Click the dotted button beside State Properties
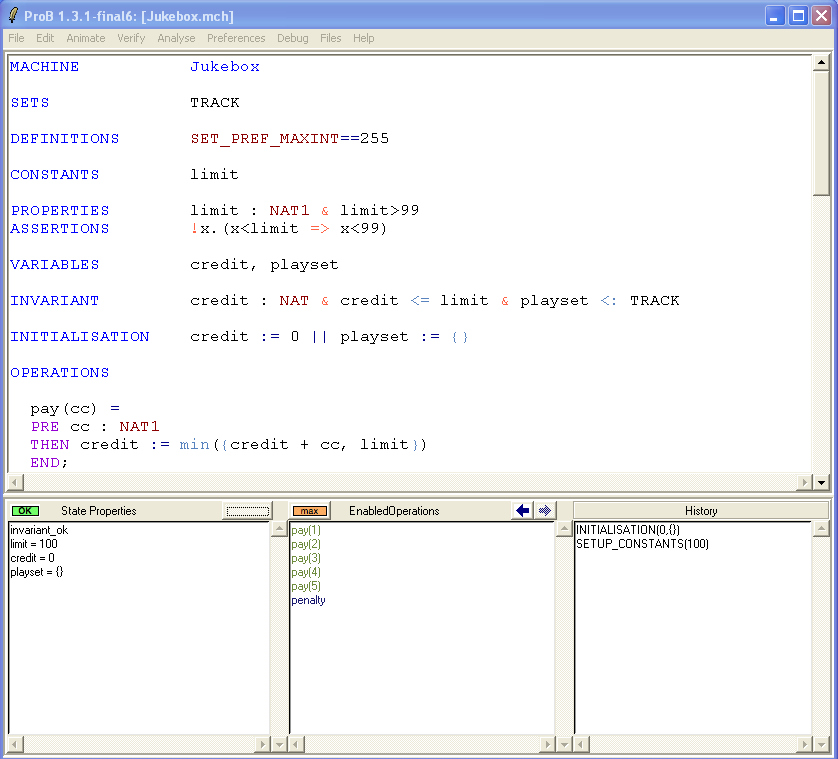The image size is (838, 759). tap(247, 511)
